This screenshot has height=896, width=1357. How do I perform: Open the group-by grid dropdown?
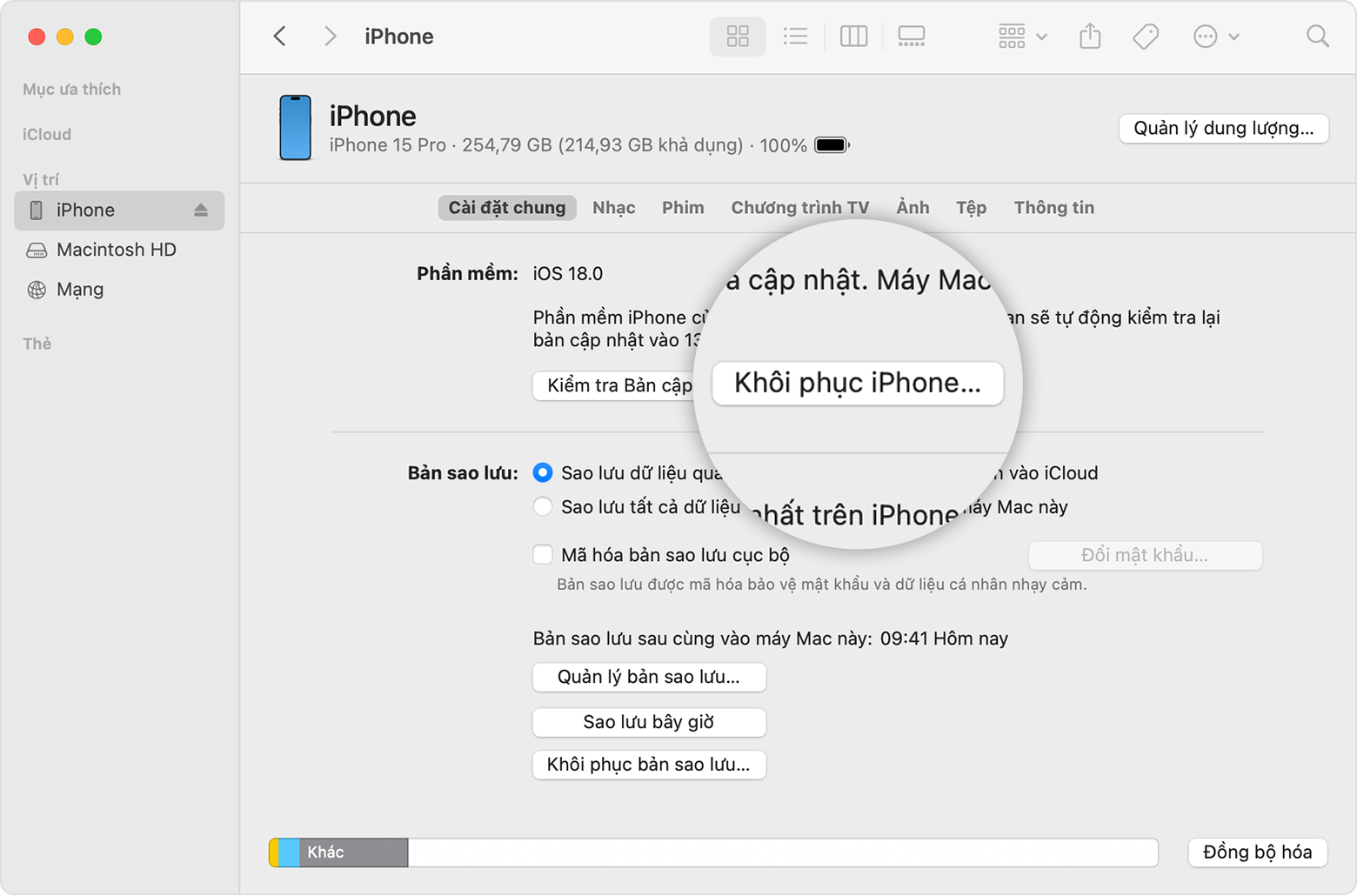coord(1022,37)
